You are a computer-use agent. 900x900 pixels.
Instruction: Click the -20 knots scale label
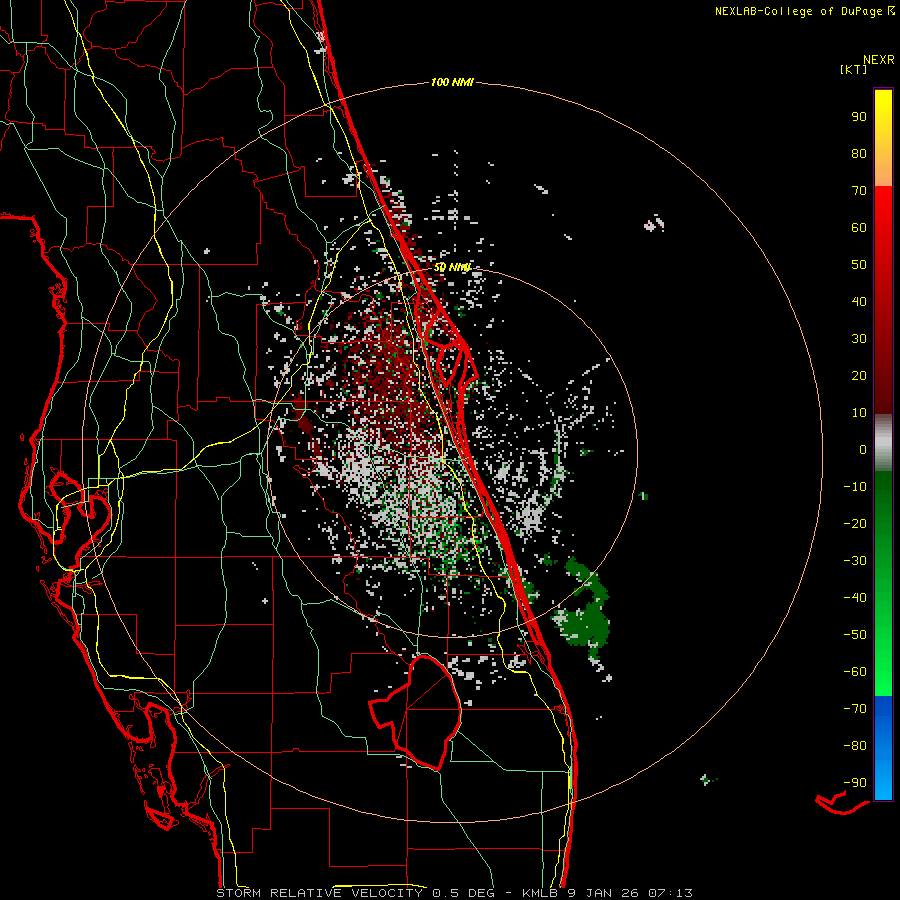[855, 524]
